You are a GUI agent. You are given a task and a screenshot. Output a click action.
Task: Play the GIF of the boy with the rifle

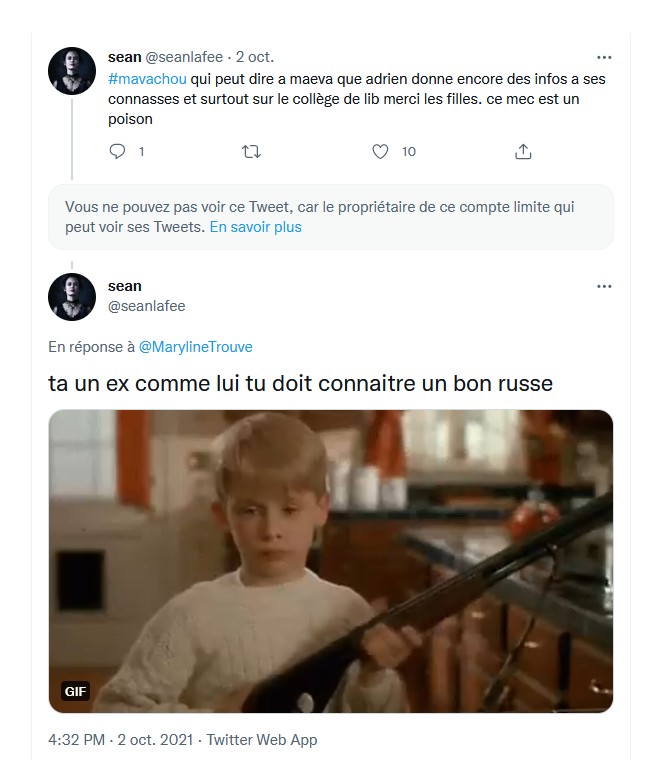(331, 561)
